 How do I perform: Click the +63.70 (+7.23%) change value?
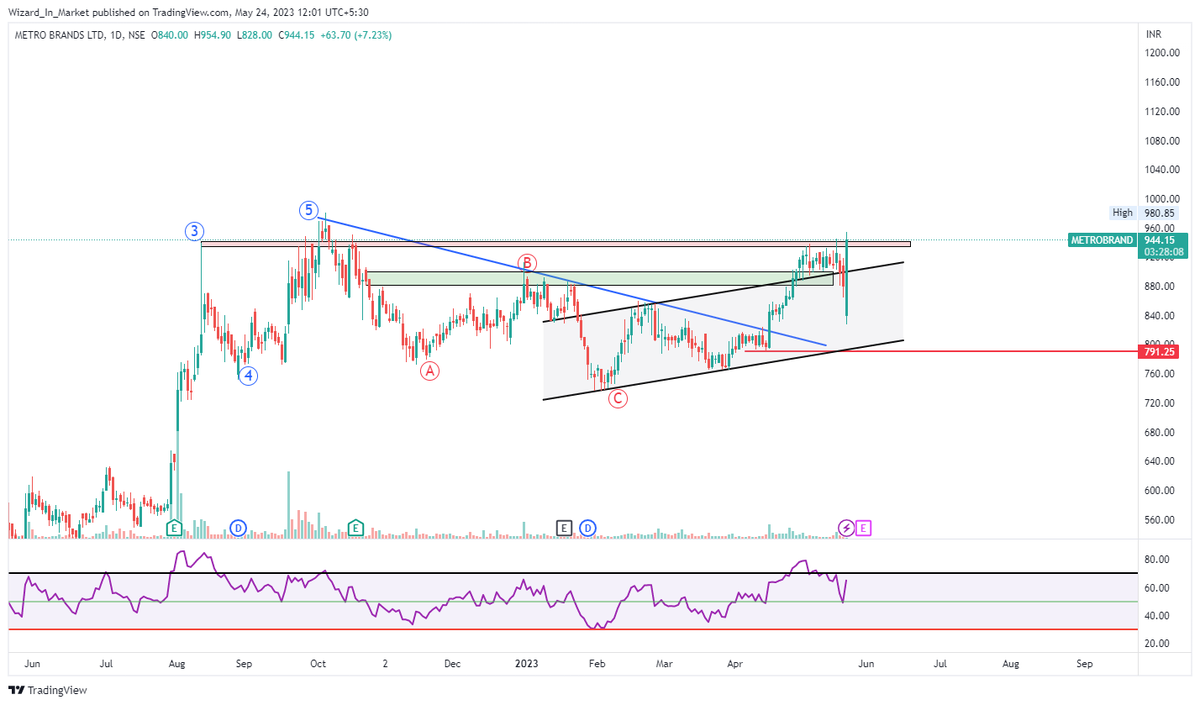coord(358,35)
